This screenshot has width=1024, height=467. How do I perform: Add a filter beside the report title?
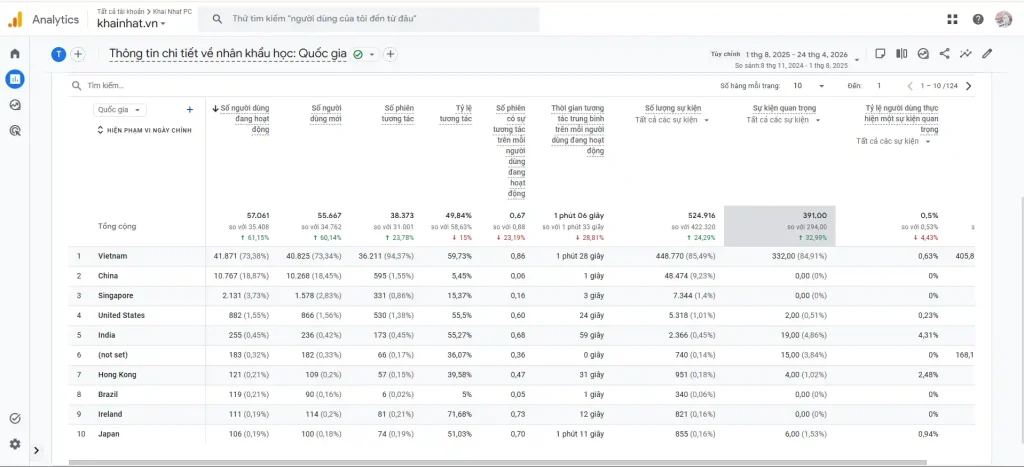390,54
